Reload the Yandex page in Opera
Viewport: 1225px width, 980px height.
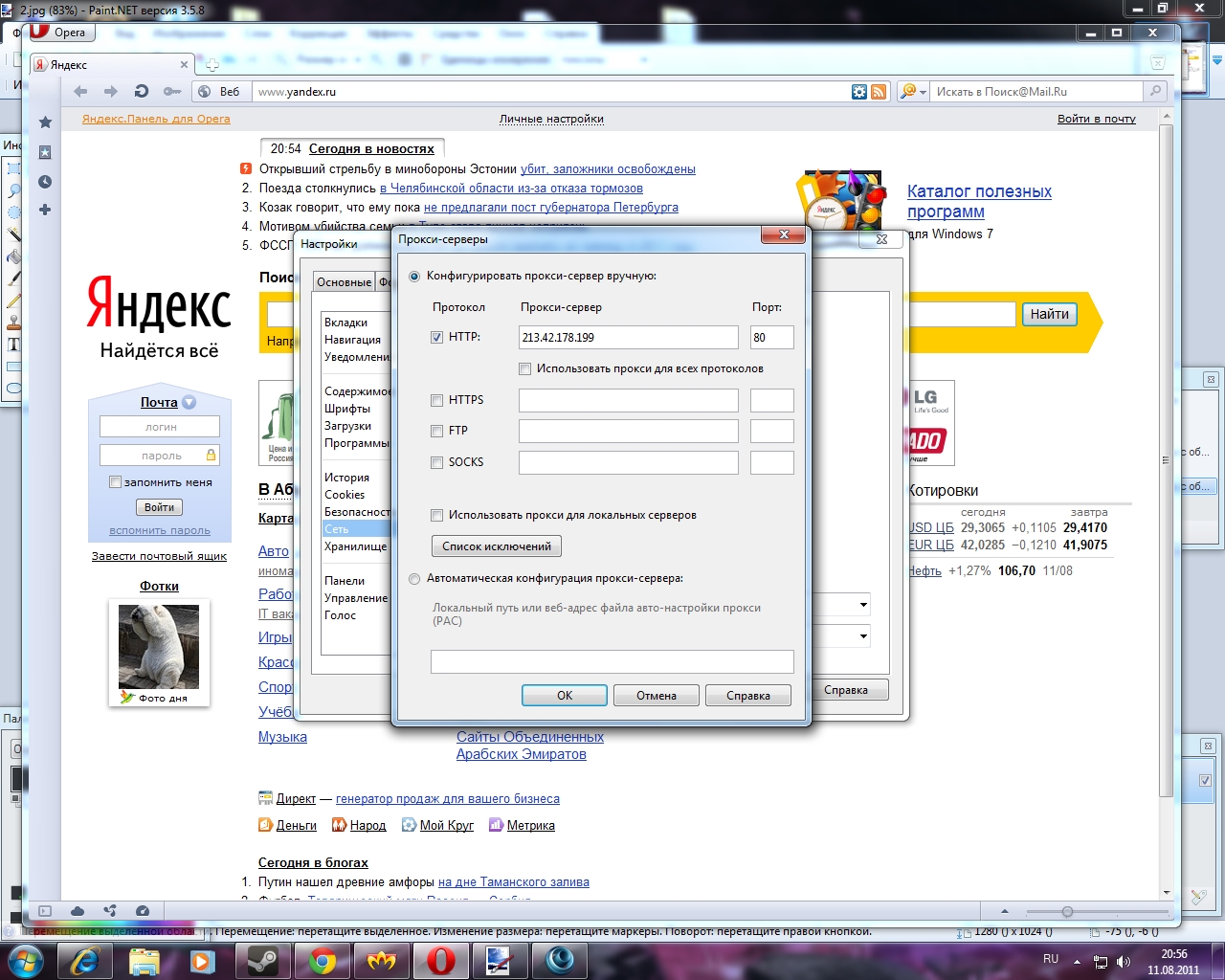pos(142,92)
